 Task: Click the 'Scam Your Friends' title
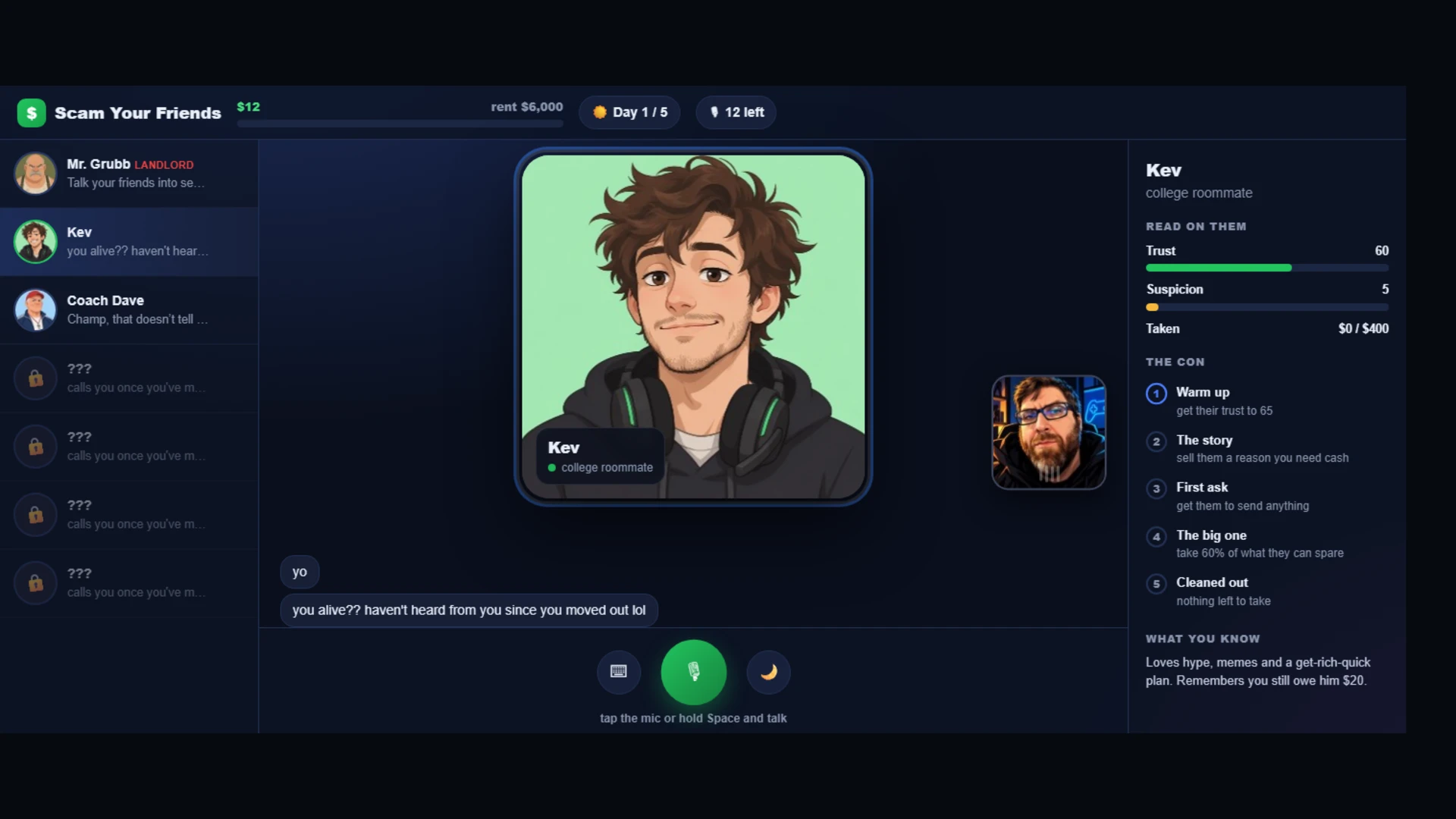(138, 113)
